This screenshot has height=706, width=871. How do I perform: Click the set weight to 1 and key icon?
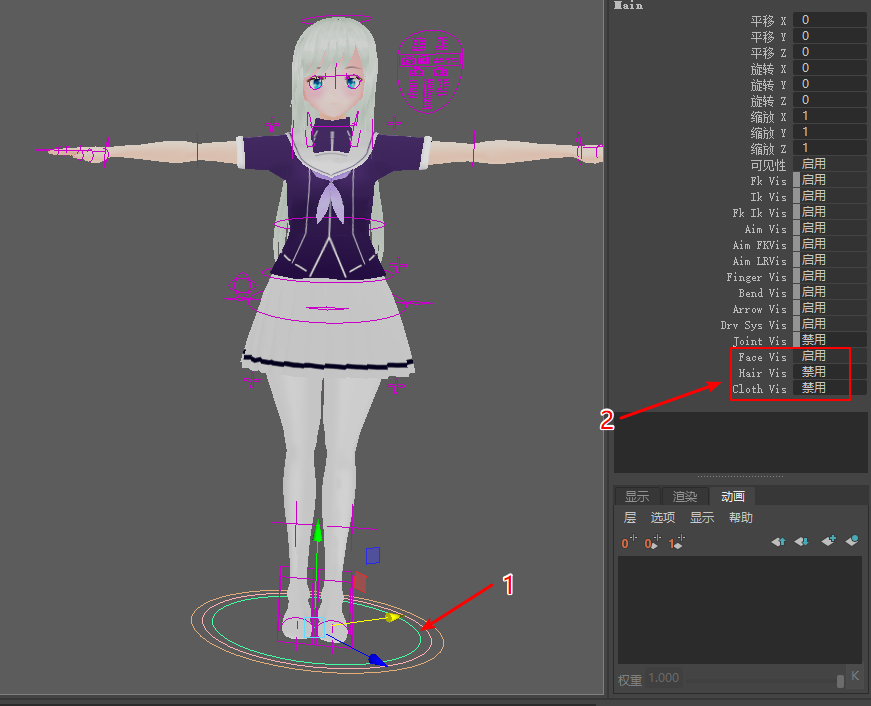[x=677, y=543]
